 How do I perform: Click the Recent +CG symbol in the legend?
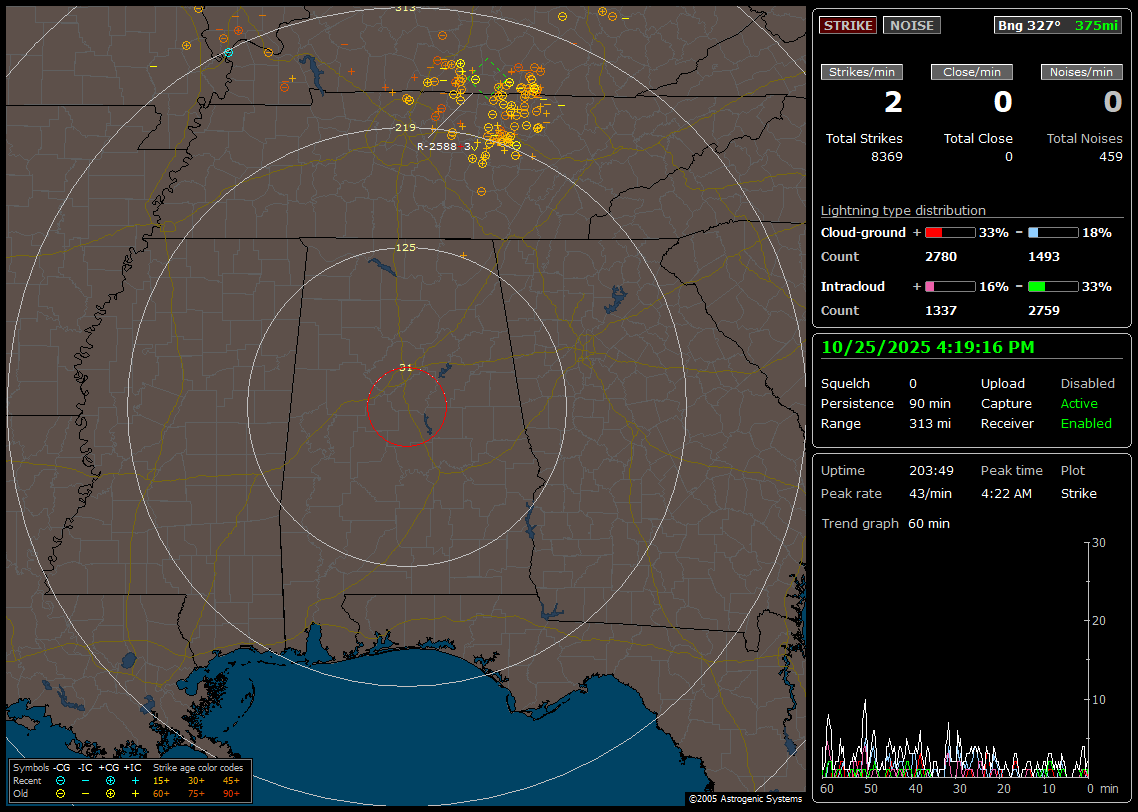point(110,780)
